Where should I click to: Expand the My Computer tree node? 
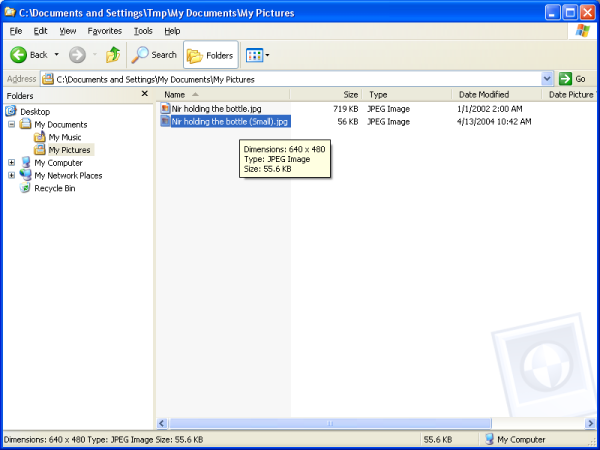11,162
